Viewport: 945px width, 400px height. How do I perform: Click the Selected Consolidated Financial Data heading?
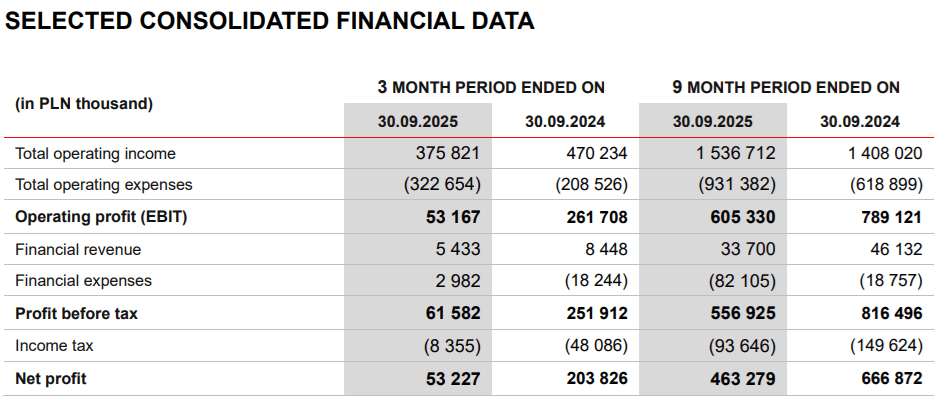(x=270, y=21)
